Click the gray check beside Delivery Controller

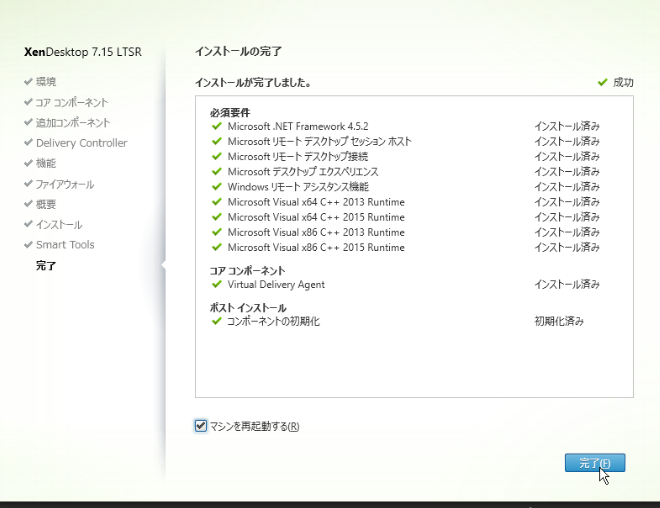[28, 143]
